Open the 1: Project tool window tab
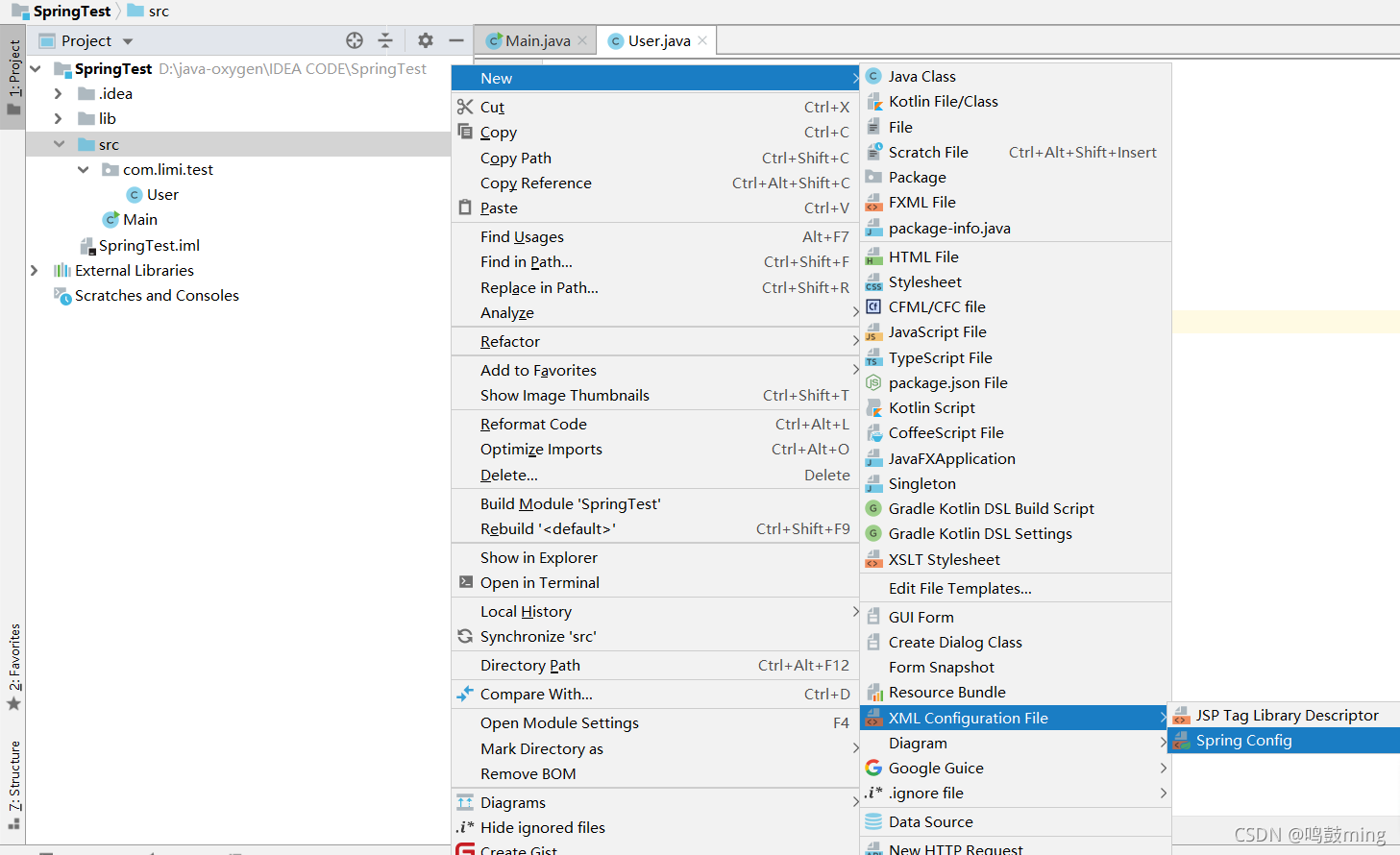This screenshot has width=1400, height=855. coord(13,77)
